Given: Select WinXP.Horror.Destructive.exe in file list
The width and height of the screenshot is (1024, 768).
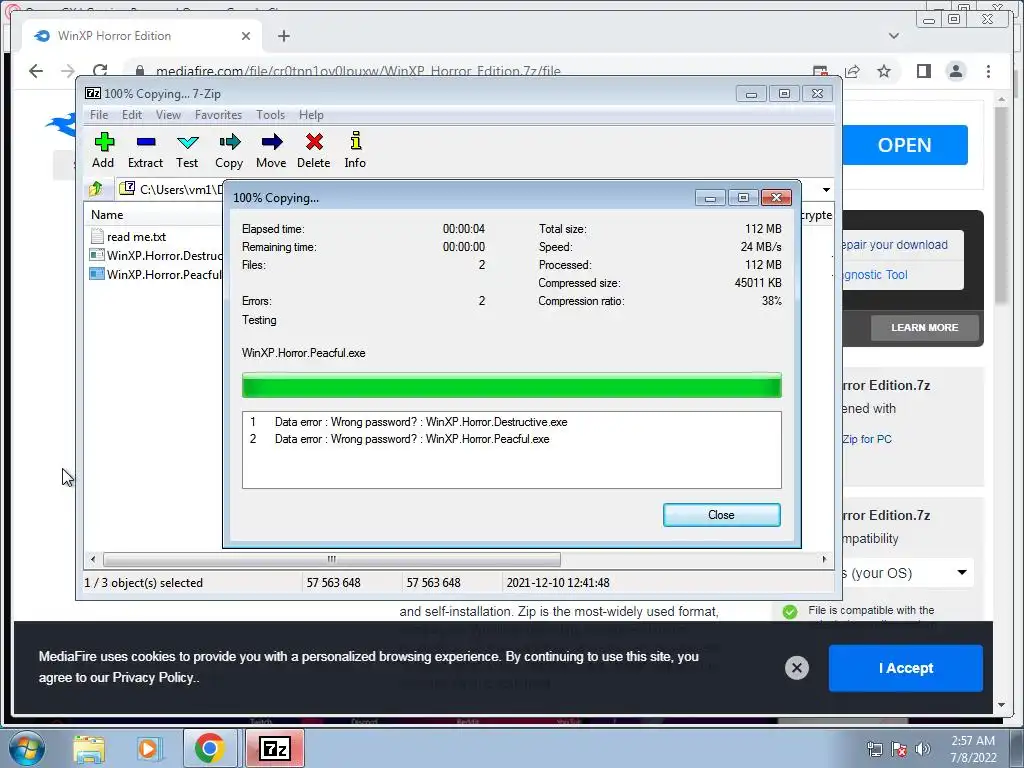Looking at the screenshot, I should 155,255.
